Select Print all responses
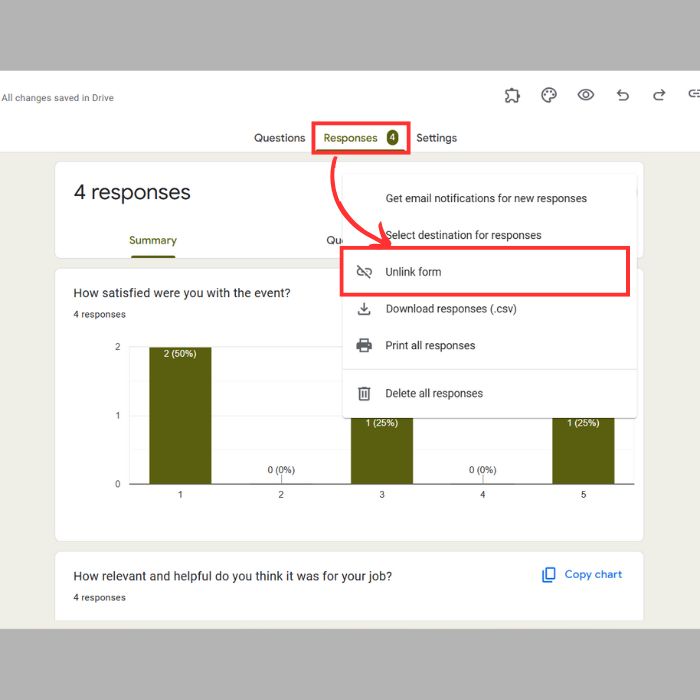 coord(489,346)
